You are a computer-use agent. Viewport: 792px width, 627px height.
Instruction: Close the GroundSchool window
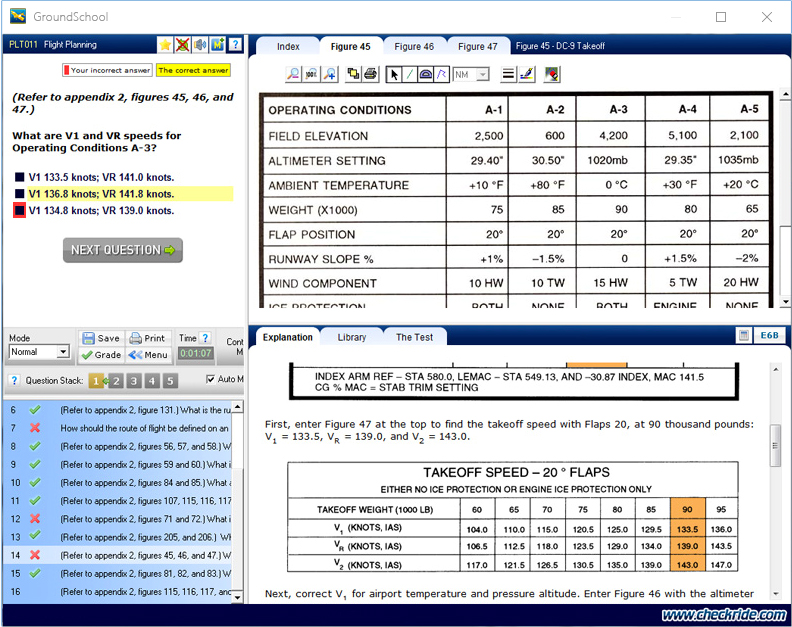point(766,17)
